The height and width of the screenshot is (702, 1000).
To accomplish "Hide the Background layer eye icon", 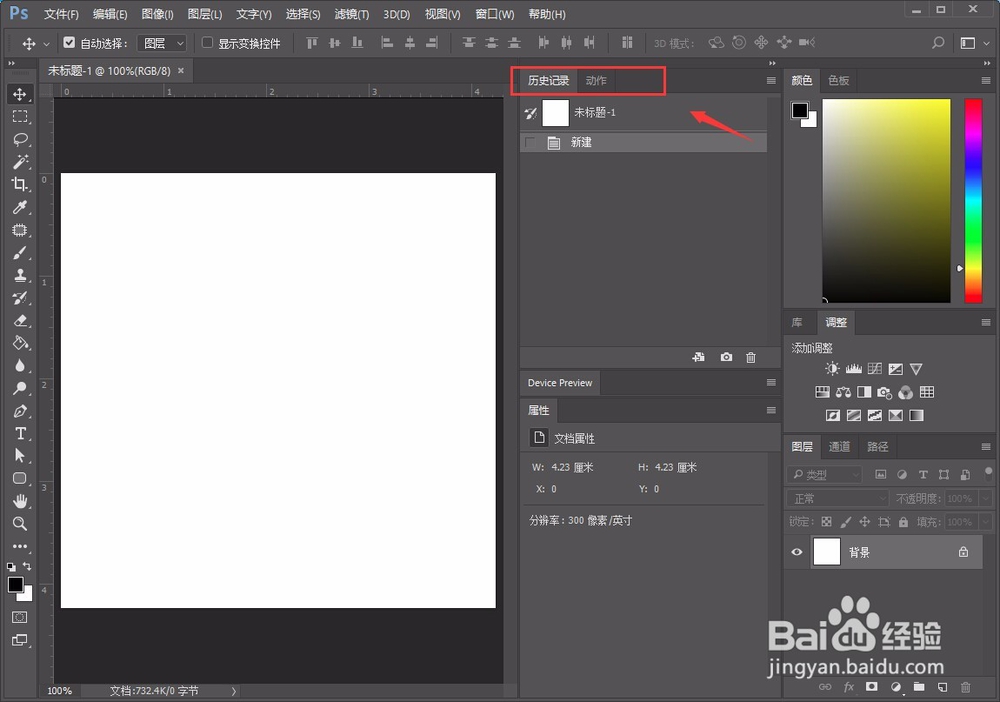I will pos(797,552).
